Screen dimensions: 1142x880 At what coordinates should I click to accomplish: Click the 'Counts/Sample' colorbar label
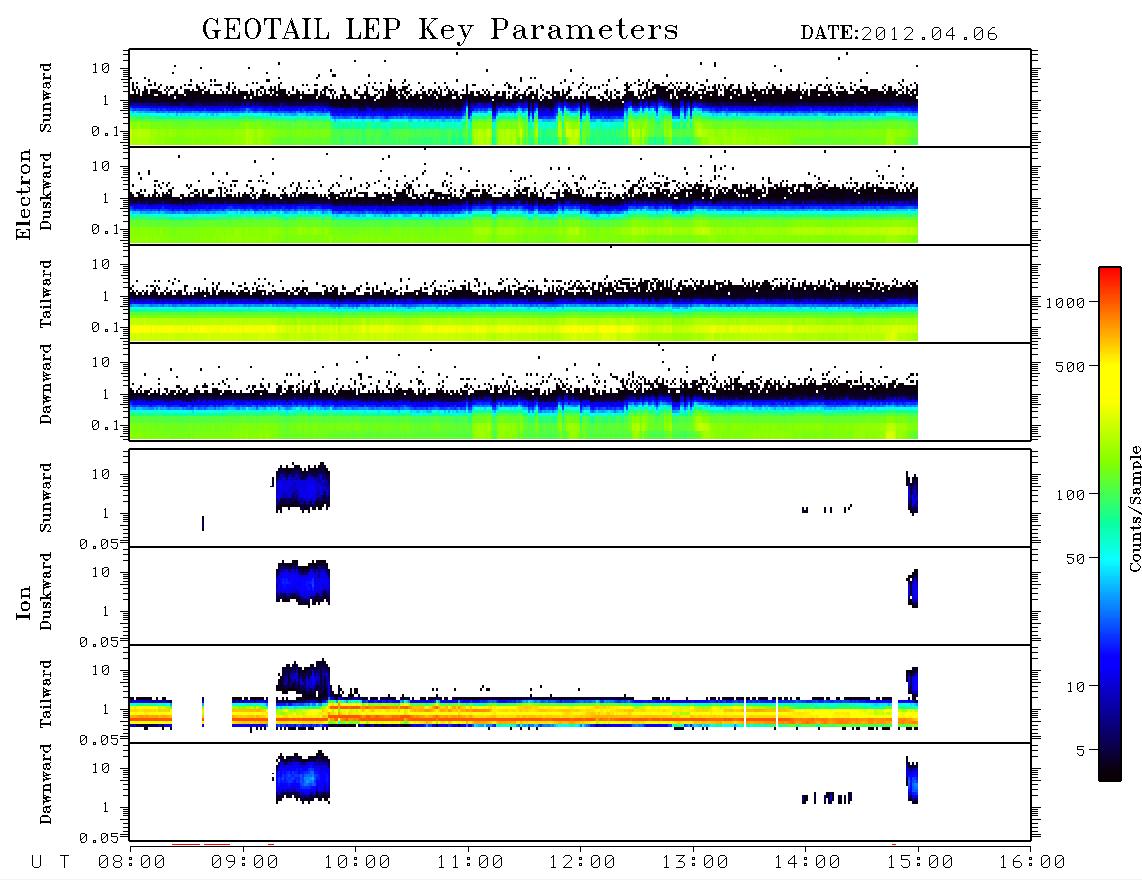(1134, 509)
